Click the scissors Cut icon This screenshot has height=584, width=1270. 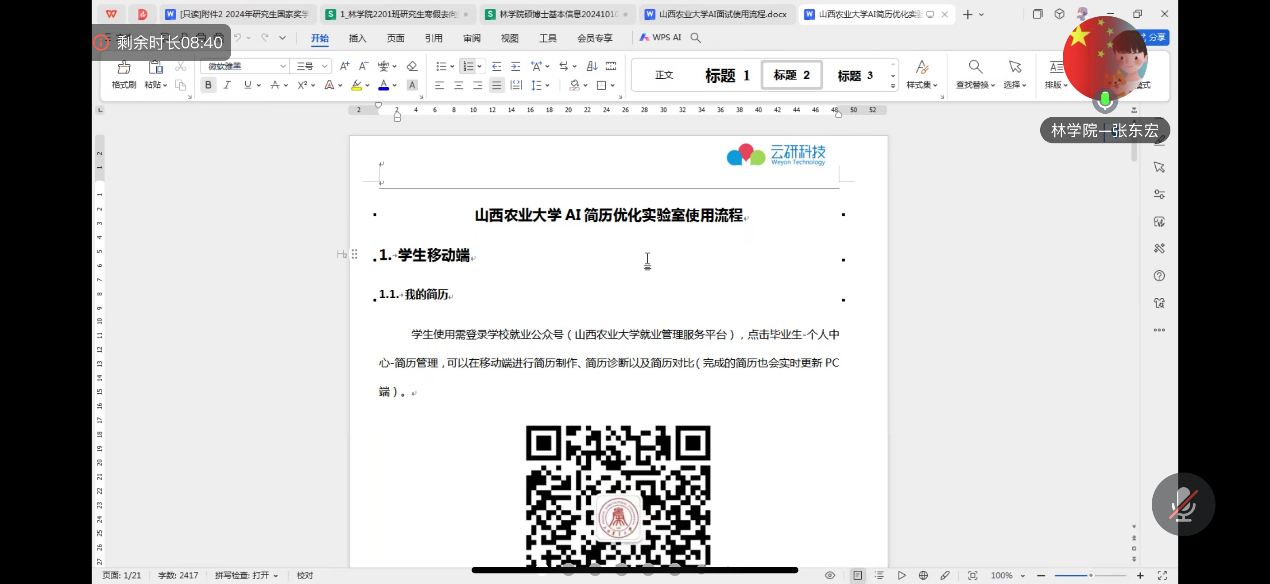(x=180, y=66)
